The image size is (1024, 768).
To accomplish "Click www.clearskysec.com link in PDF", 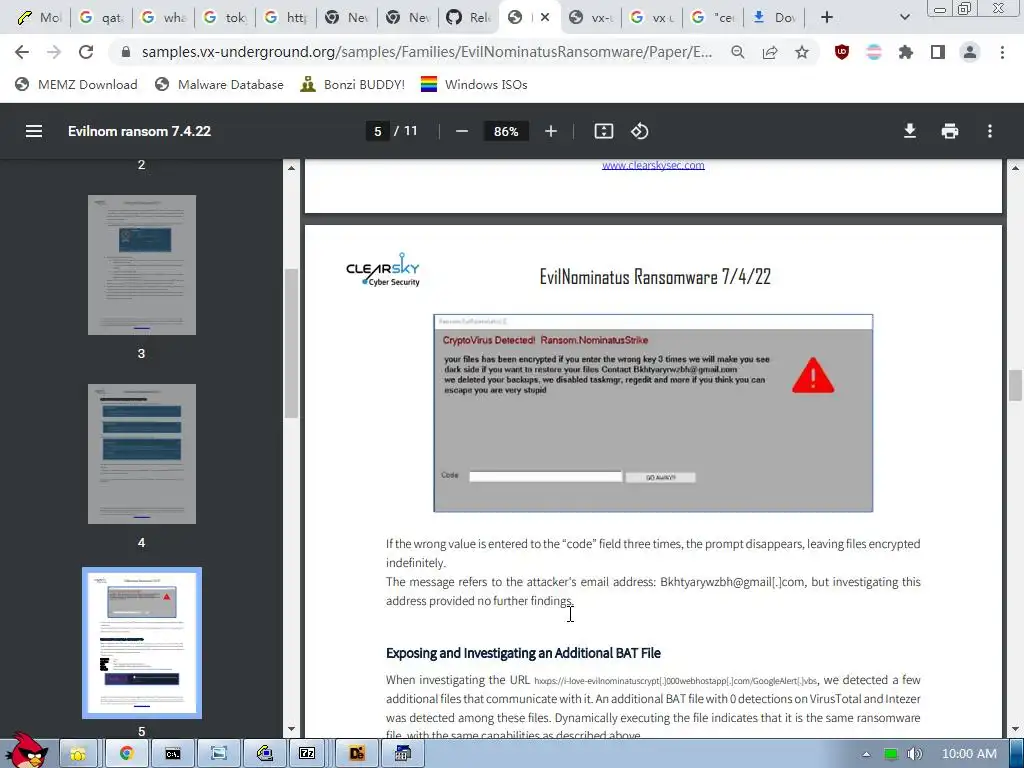I will 653,165.
